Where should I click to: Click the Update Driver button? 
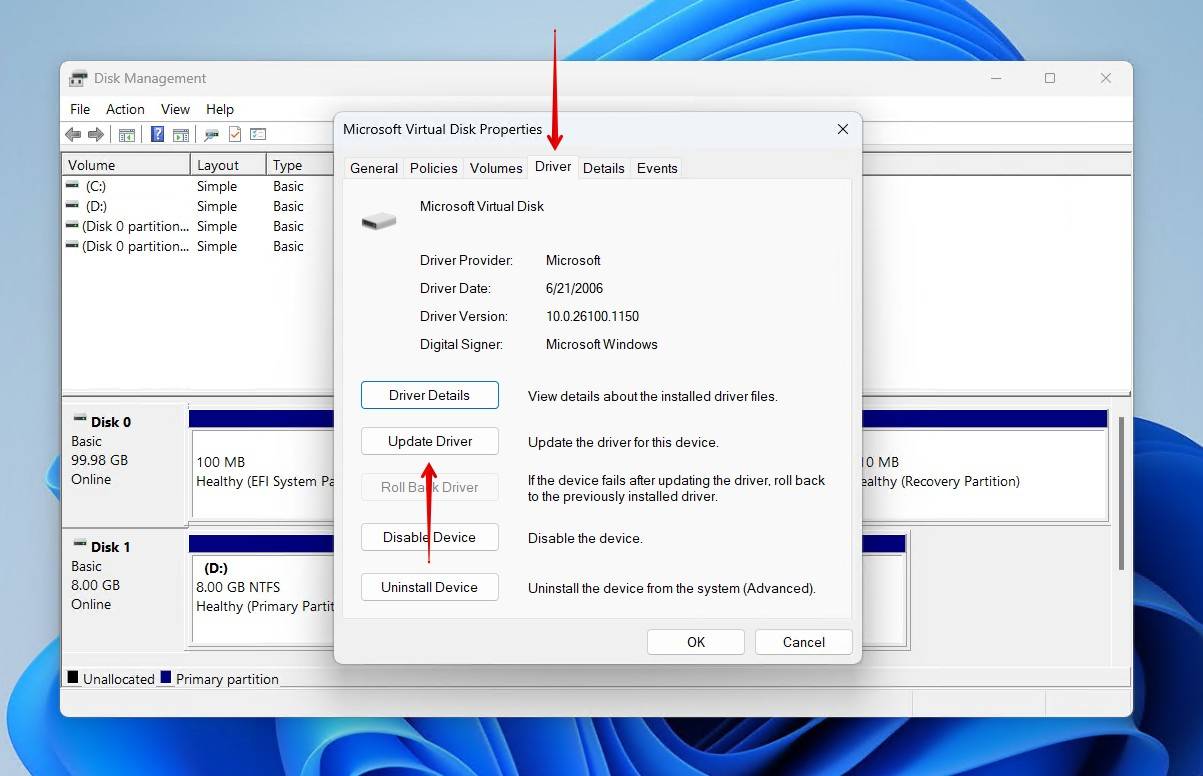click(430, 441)
